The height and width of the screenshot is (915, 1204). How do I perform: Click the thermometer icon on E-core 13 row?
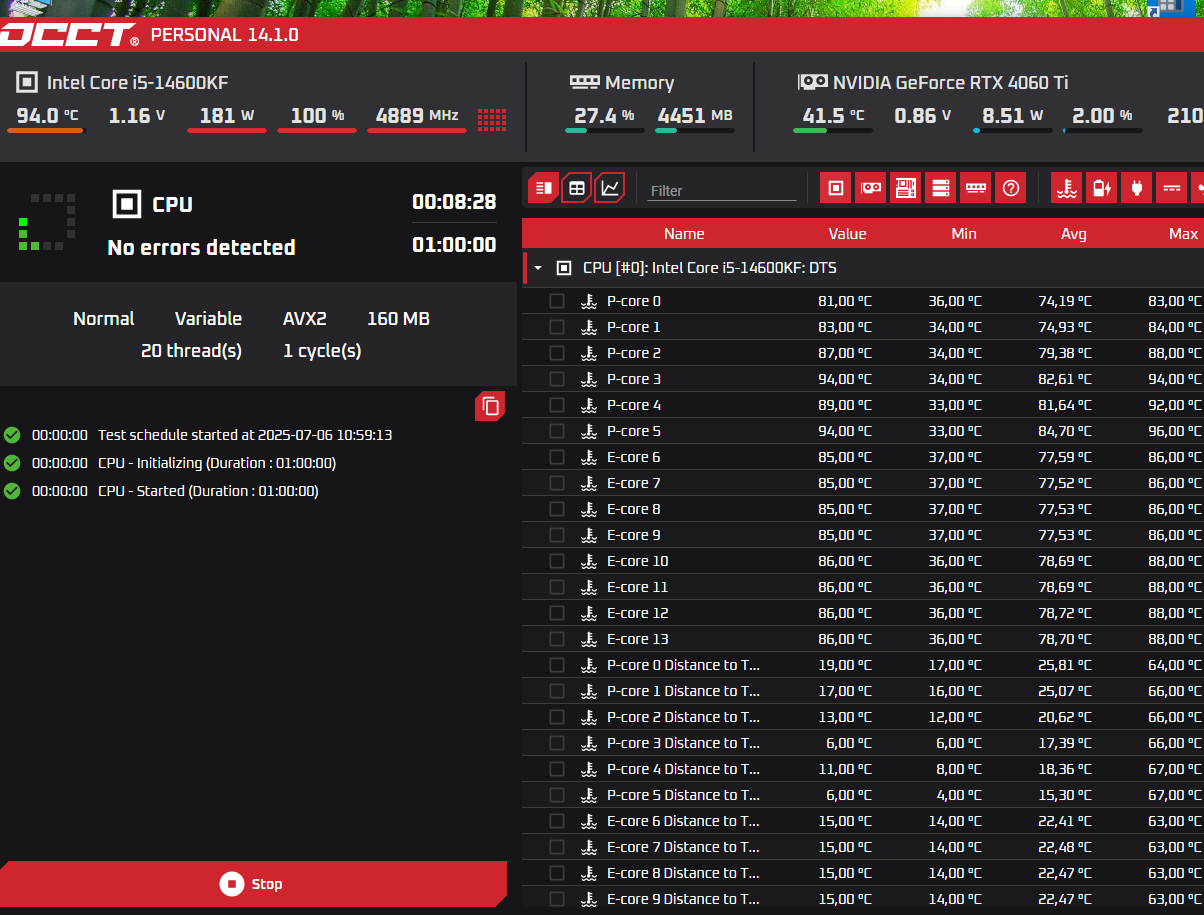(589, 639)
